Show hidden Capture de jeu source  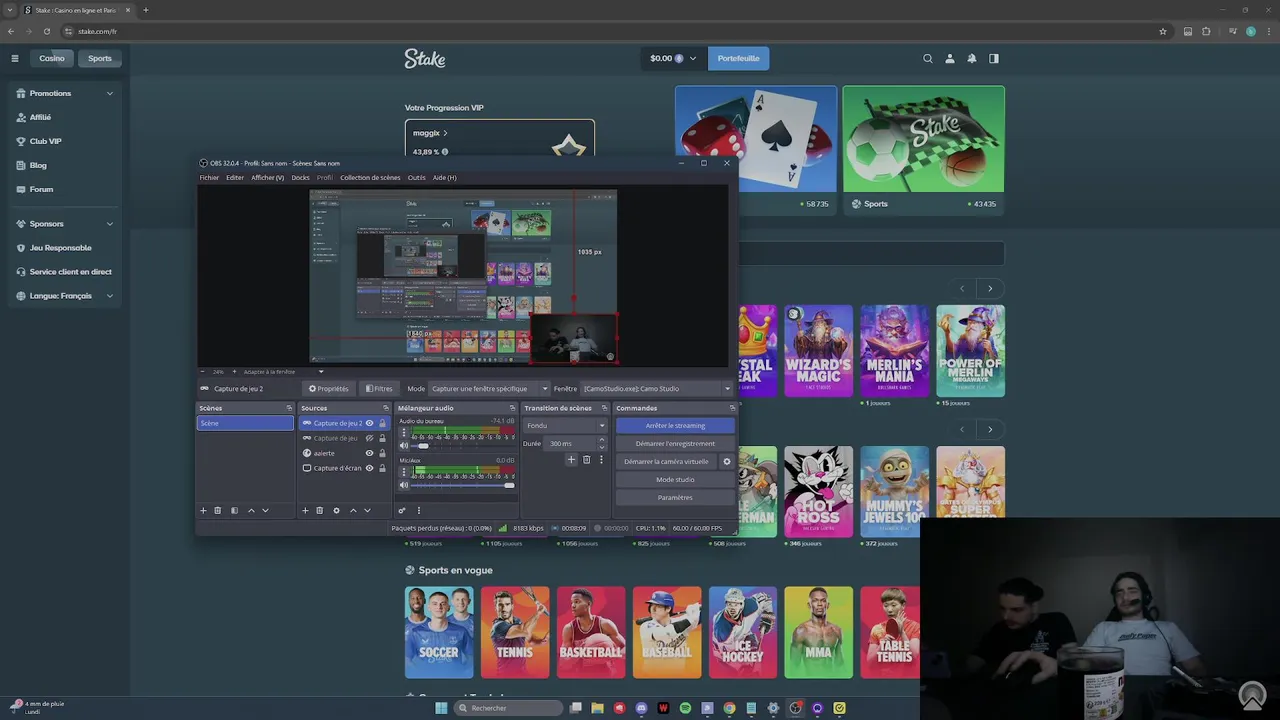coord(369,438)
